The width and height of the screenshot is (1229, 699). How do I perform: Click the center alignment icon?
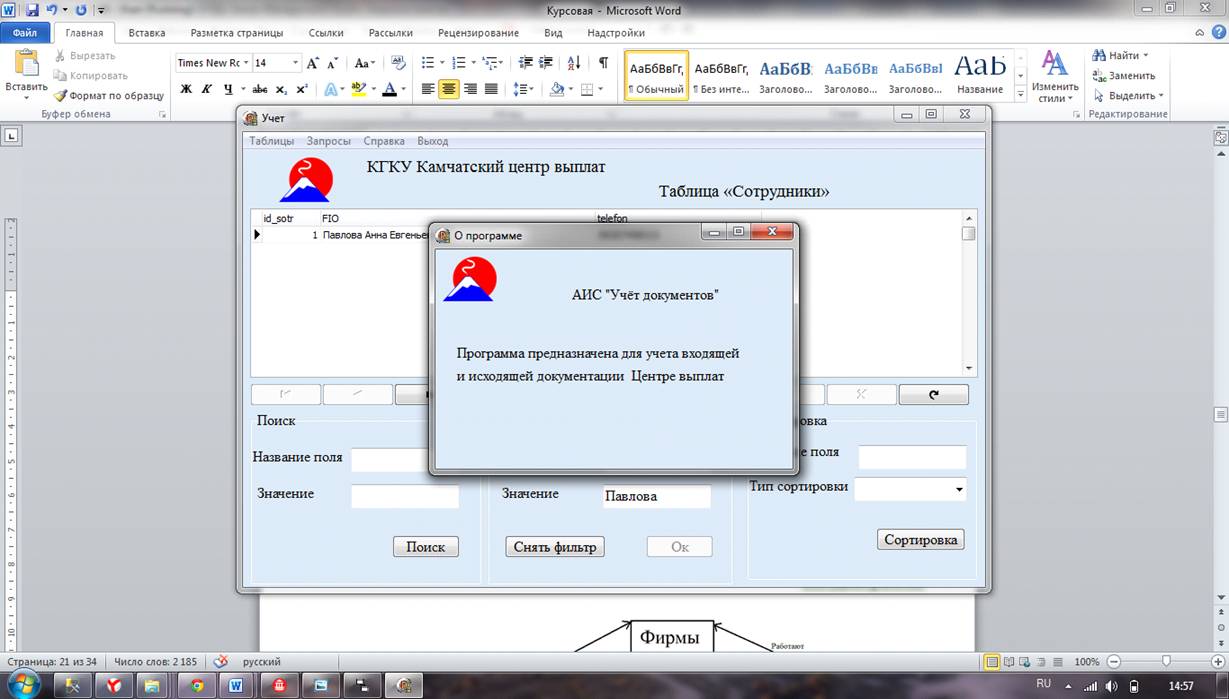(x=449, y=89)
